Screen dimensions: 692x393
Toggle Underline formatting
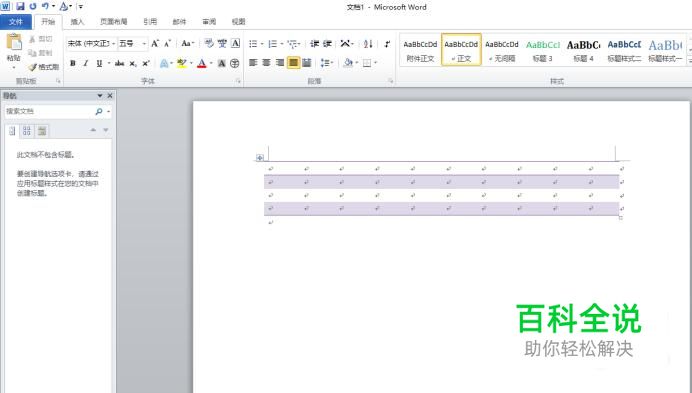99,63
